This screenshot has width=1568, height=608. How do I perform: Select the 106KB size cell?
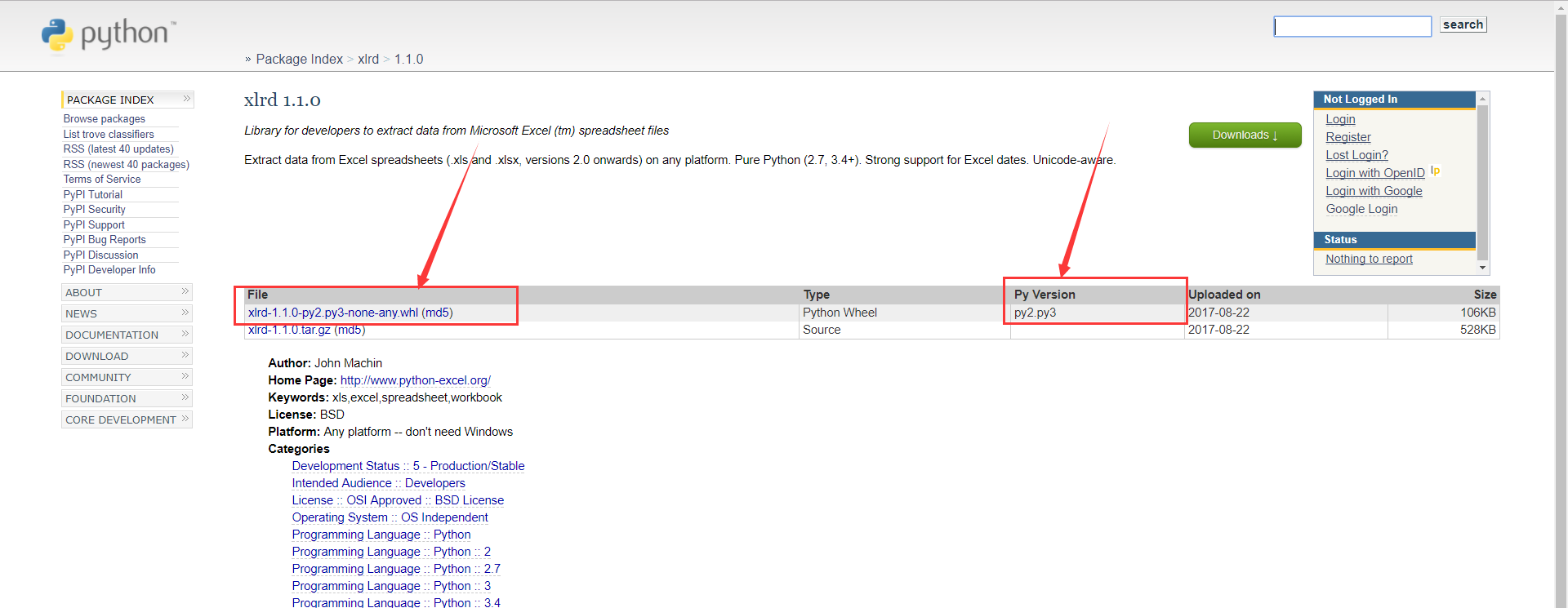click(1443, 313)
